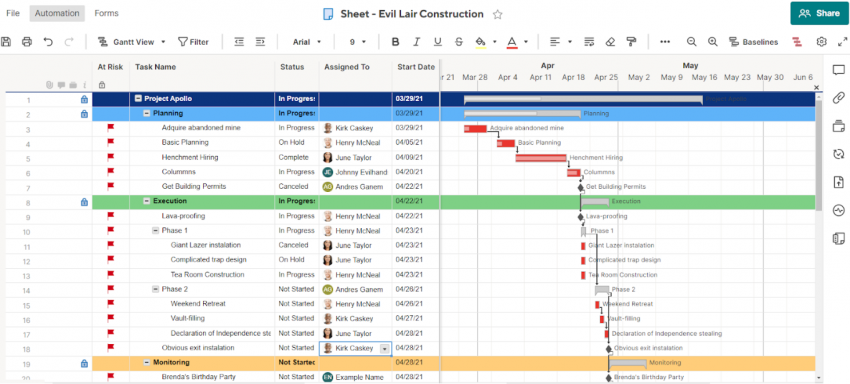Click the Share button
The width and height of the screenshot is (850, 384).
coord(819,14)
